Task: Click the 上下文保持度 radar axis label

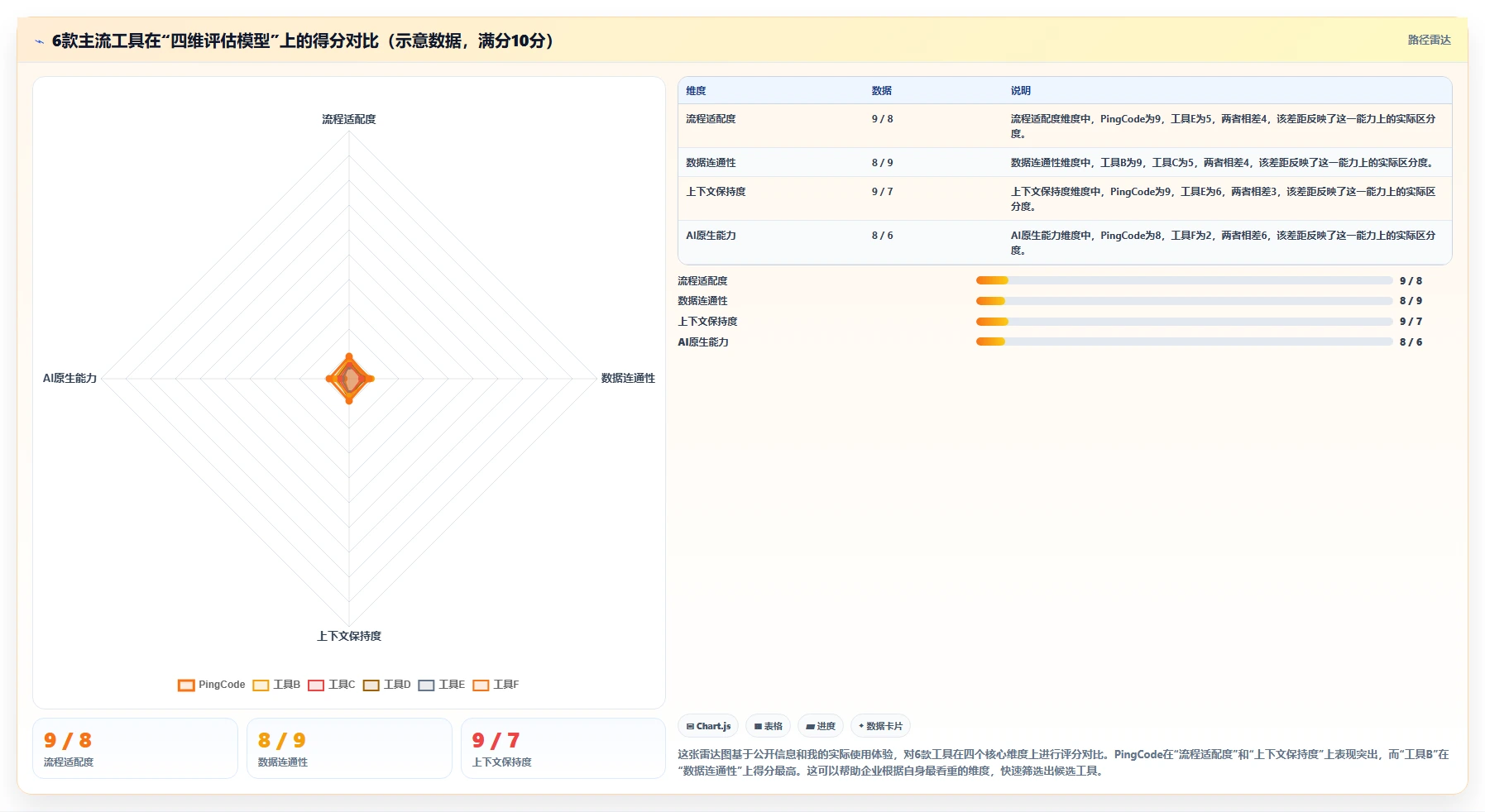Action: coord(349,636)
